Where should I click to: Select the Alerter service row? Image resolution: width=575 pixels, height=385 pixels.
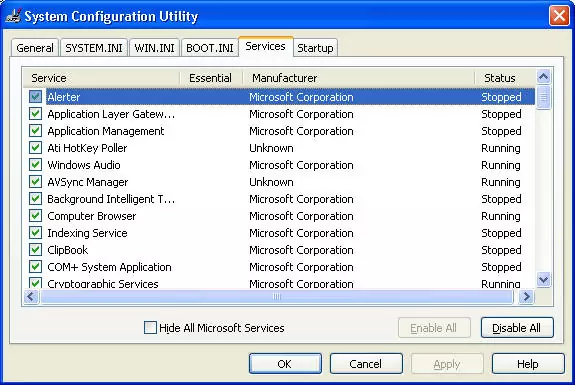[x=279, y=97]
